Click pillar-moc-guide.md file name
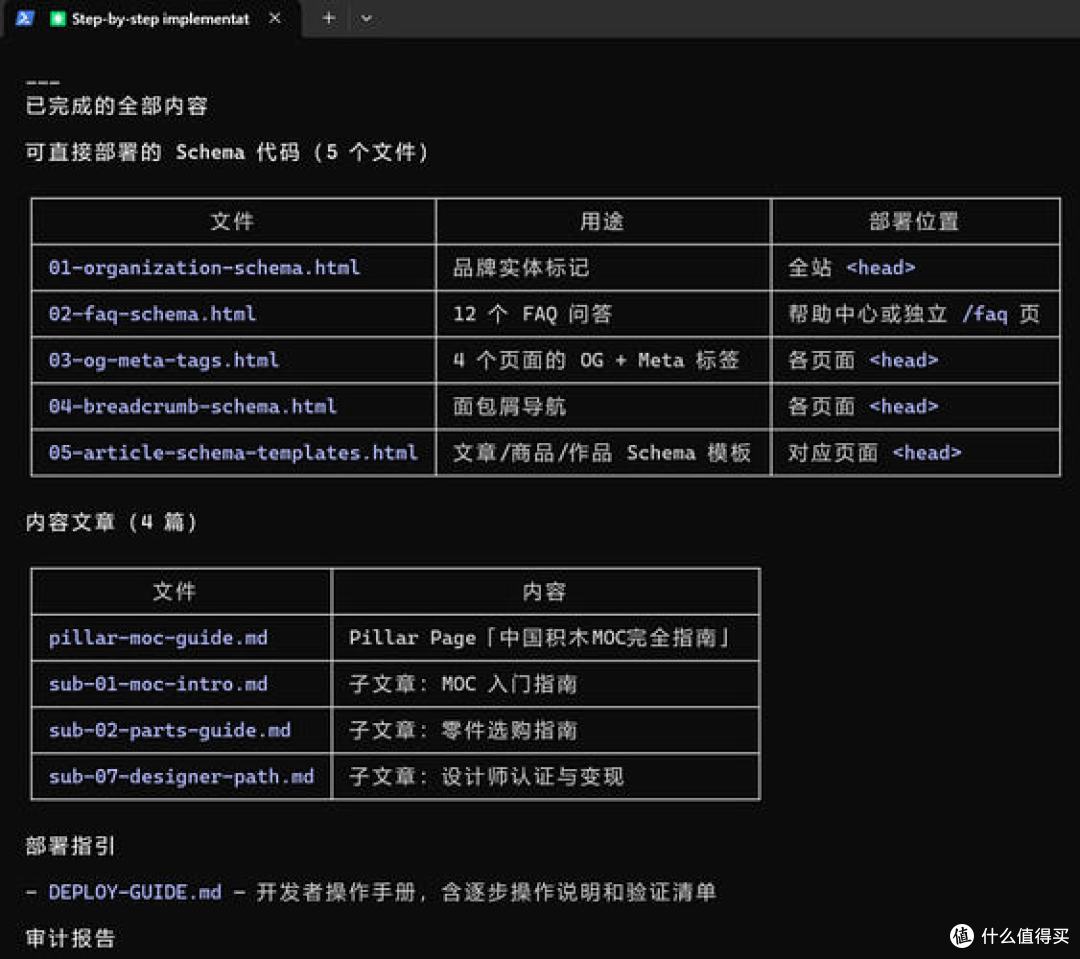 [158, 638]
